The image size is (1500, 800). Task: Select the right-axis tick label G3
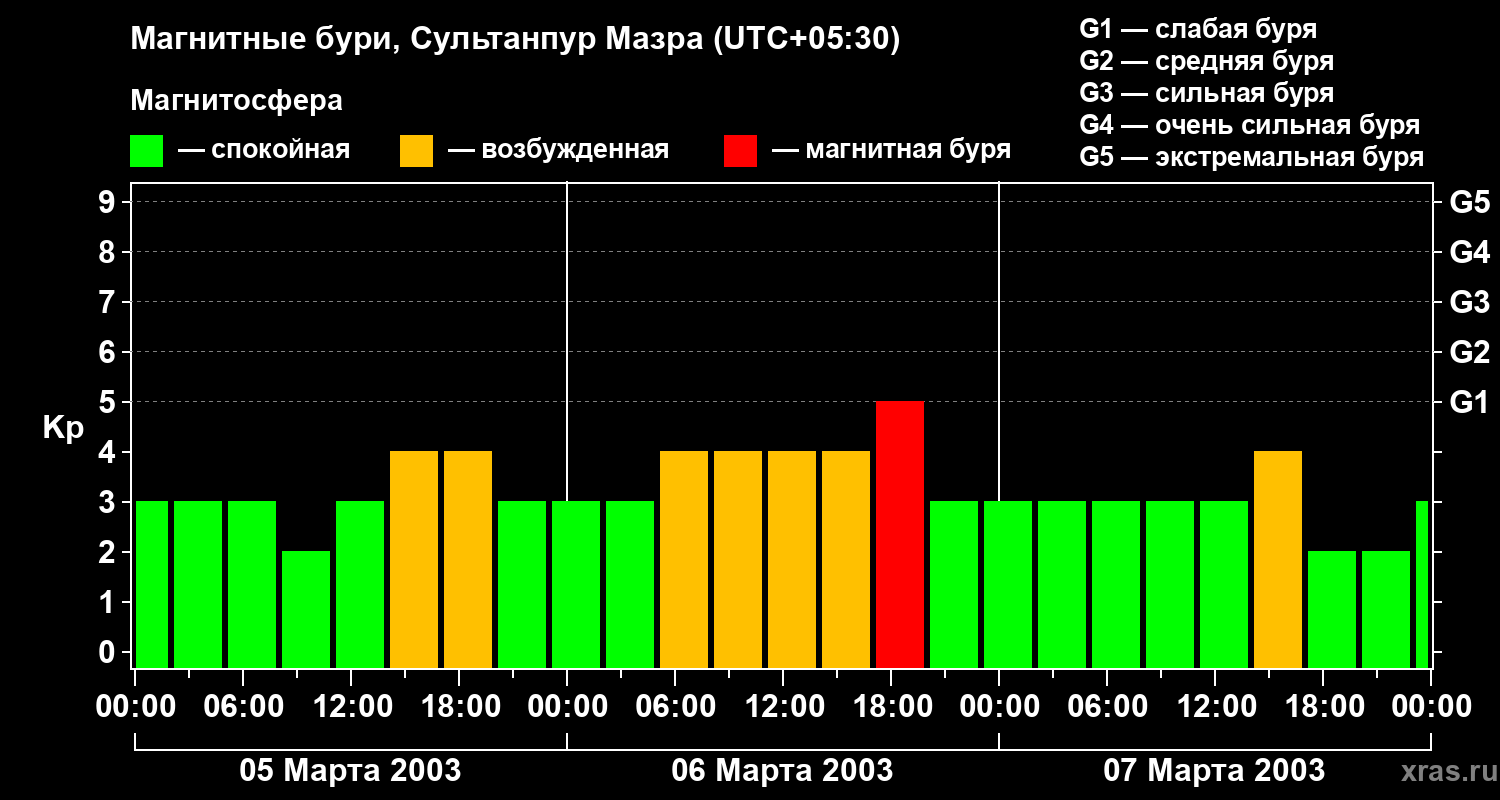(1469, 302)
